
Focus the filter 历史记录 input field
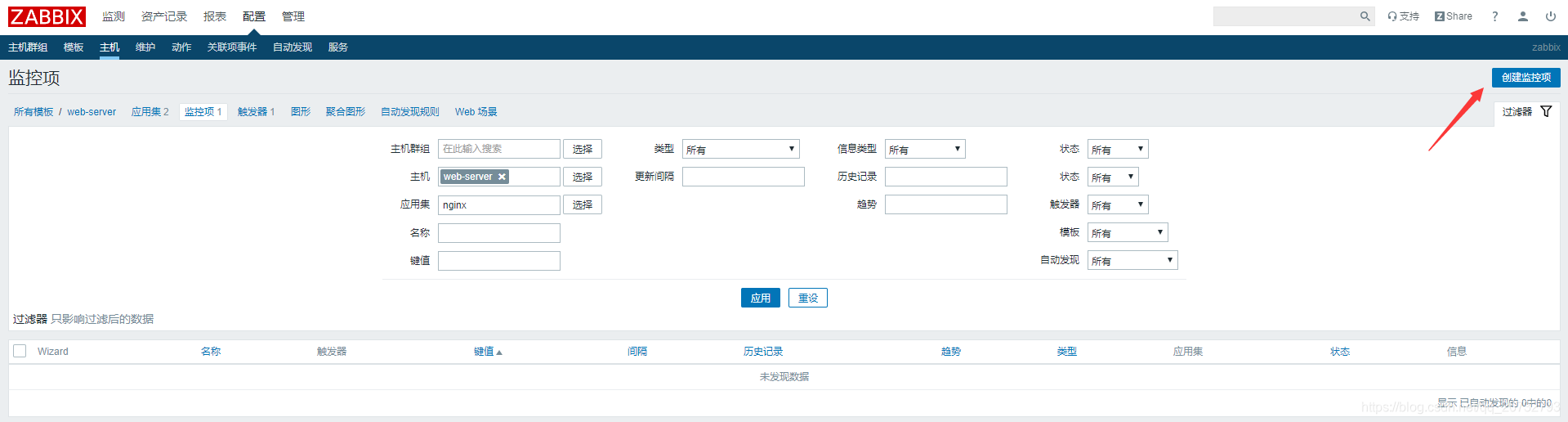coord(946,177)
